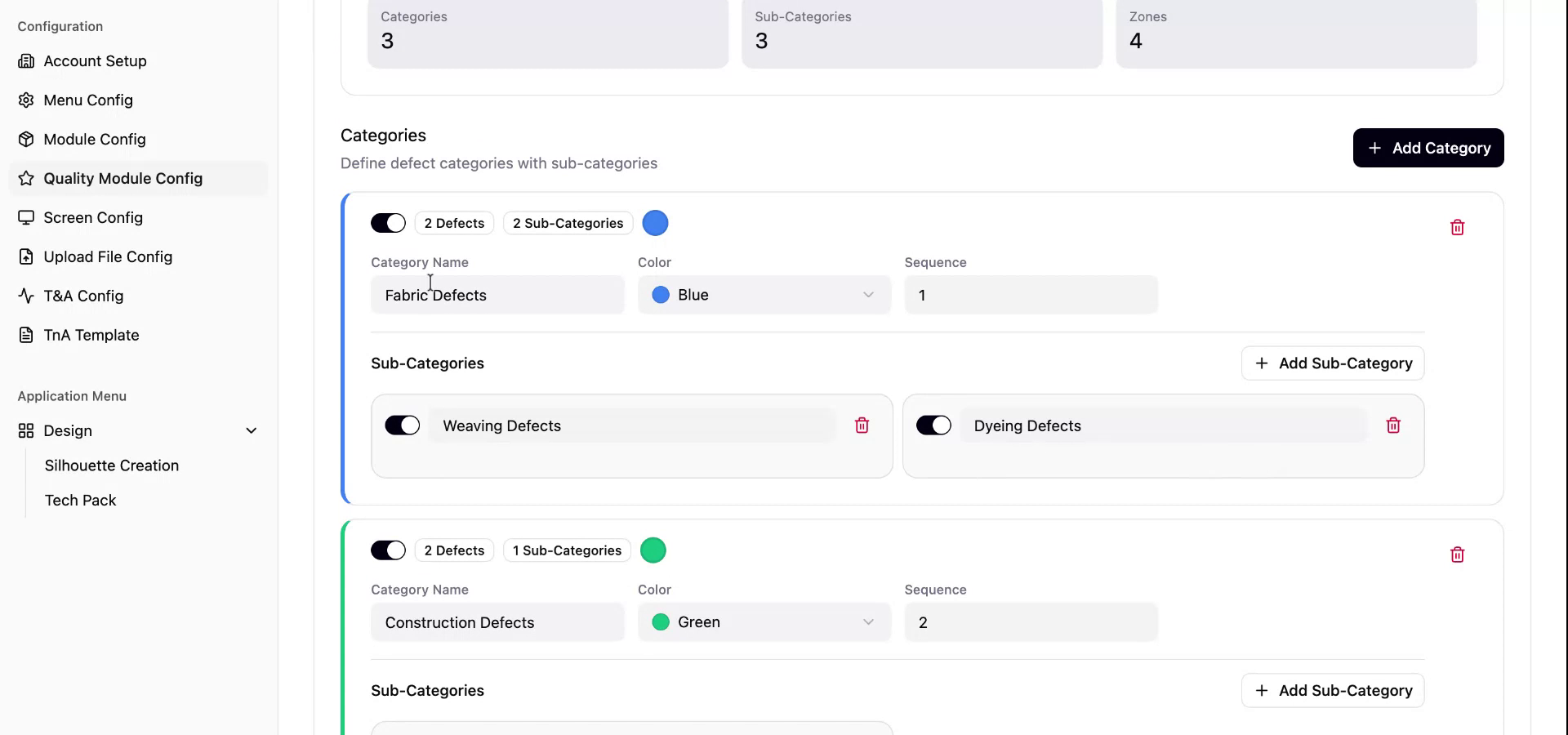Click the Upload File Config icon

(x=26, y=257)
